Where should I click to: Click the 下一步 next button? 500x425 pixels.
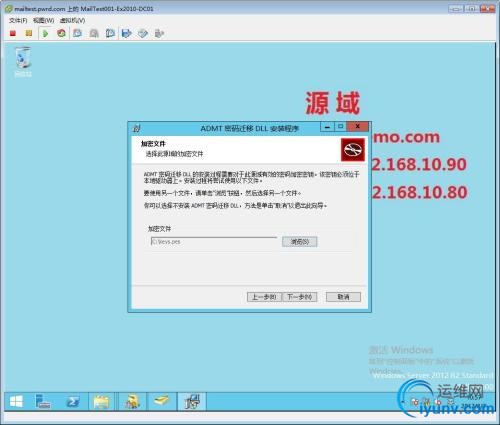[300, 297]
